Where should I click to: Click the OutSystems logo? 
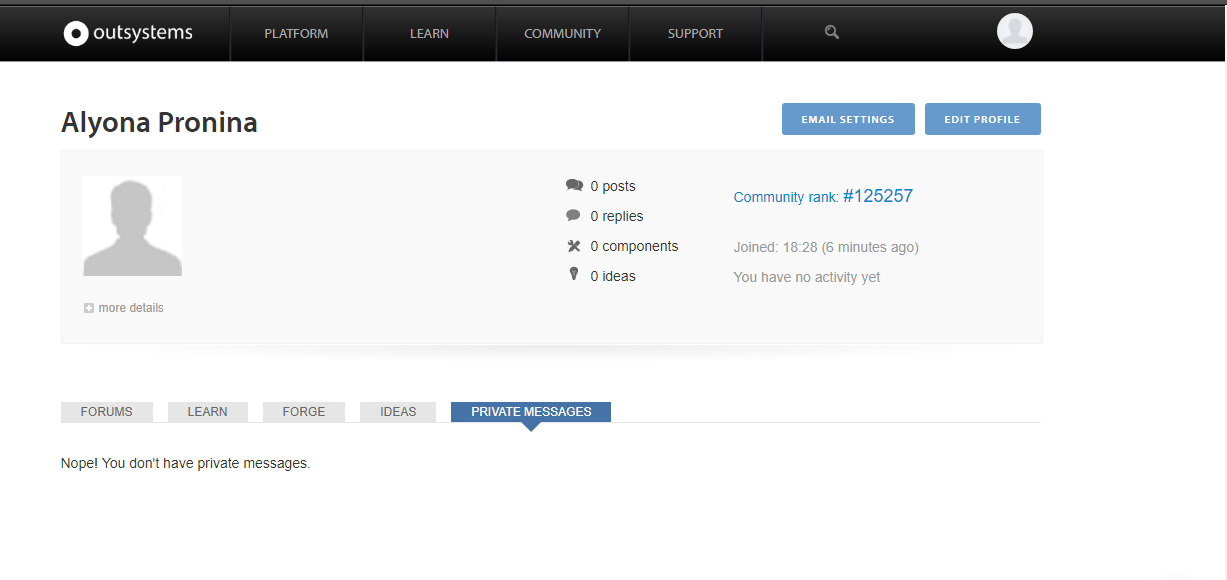[128, 33]
